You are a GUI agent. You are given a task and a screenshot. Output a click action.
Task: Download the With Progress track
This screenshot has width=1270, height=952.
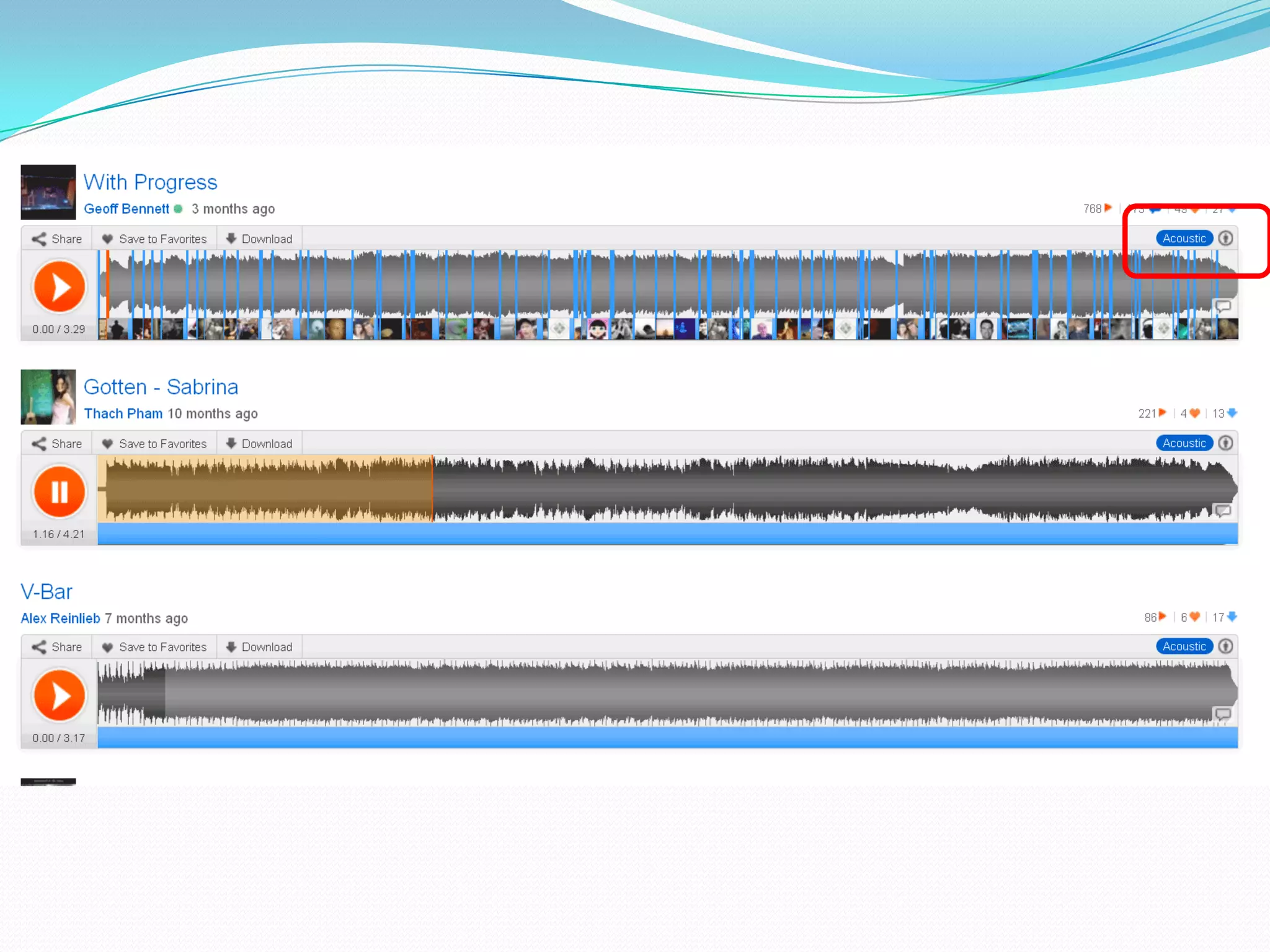pyautogui.click(x=259, y=239)
